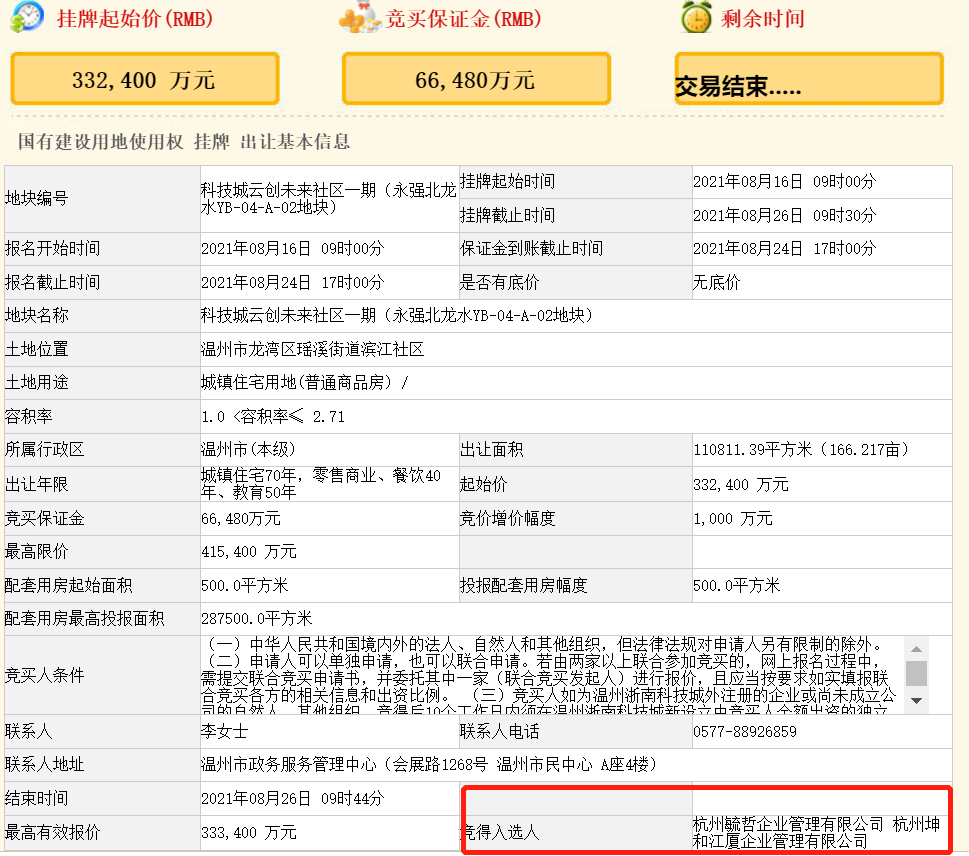Click the remaining time alarm clock icon
Image resolution: width=969 pixels, height=856 pixels.
pyautogui.click(x=696, y=17)
